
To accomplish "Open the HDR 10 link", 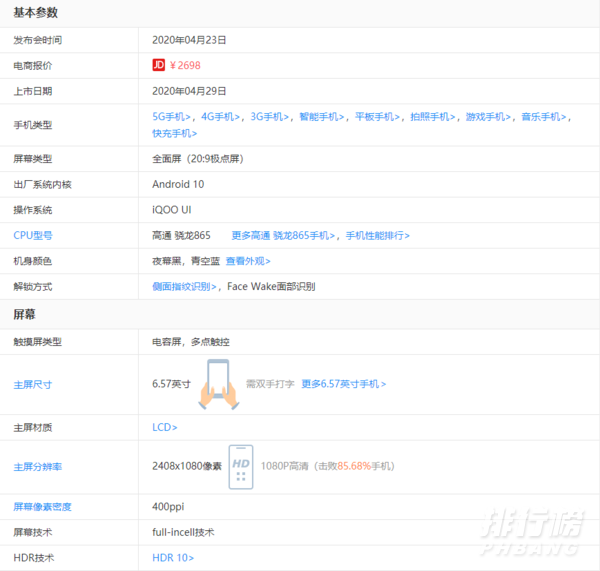I will (173, 558).
